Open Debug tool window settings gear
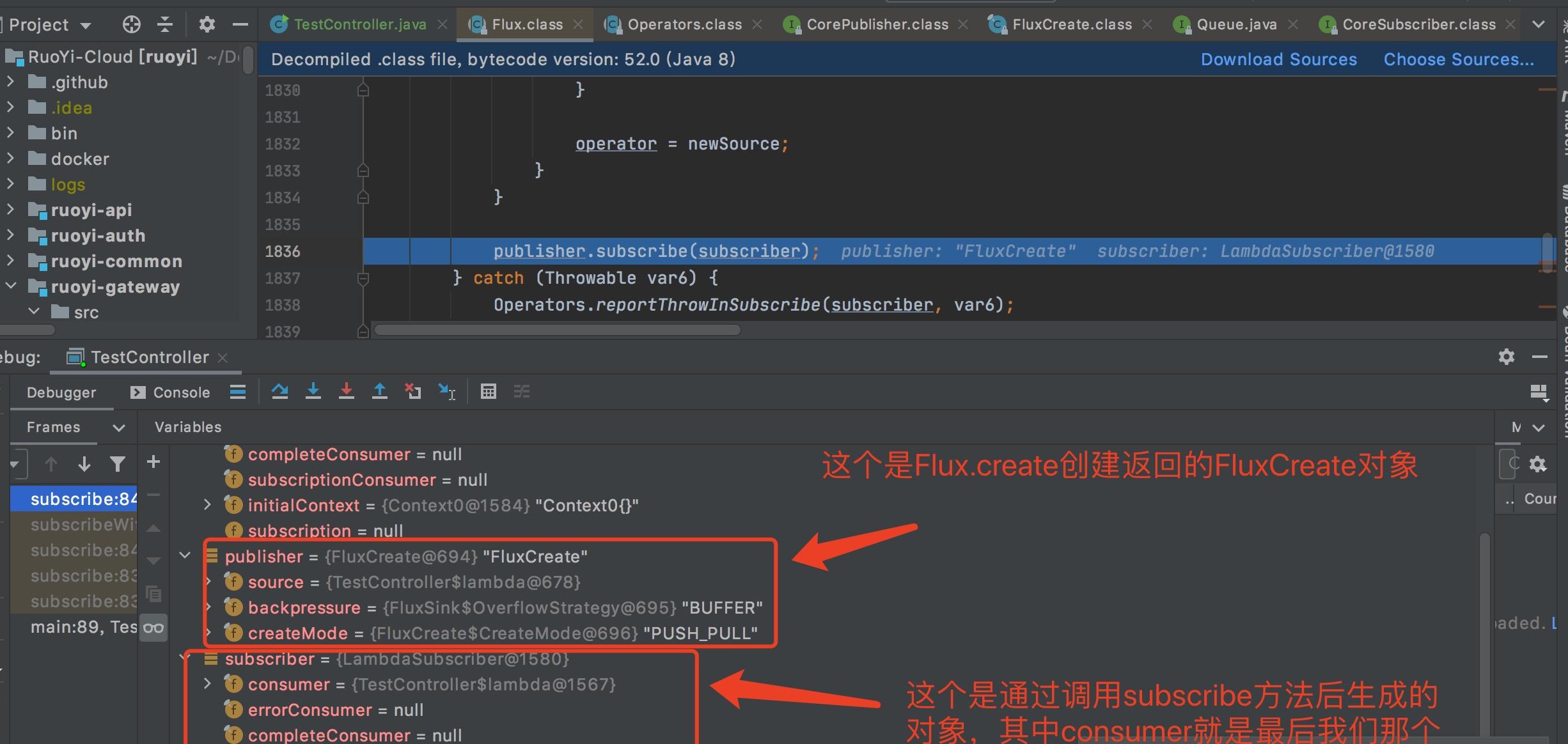1568x744 pixels. click(x=1507, y=357)
